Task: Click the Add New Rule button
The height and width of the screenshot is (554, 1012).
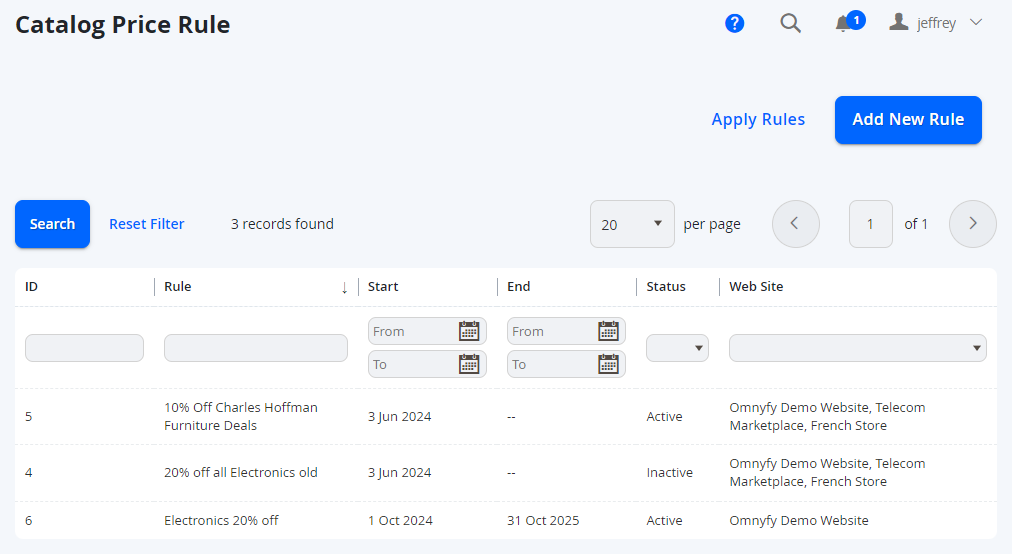Action: click(x=908, y=120)
